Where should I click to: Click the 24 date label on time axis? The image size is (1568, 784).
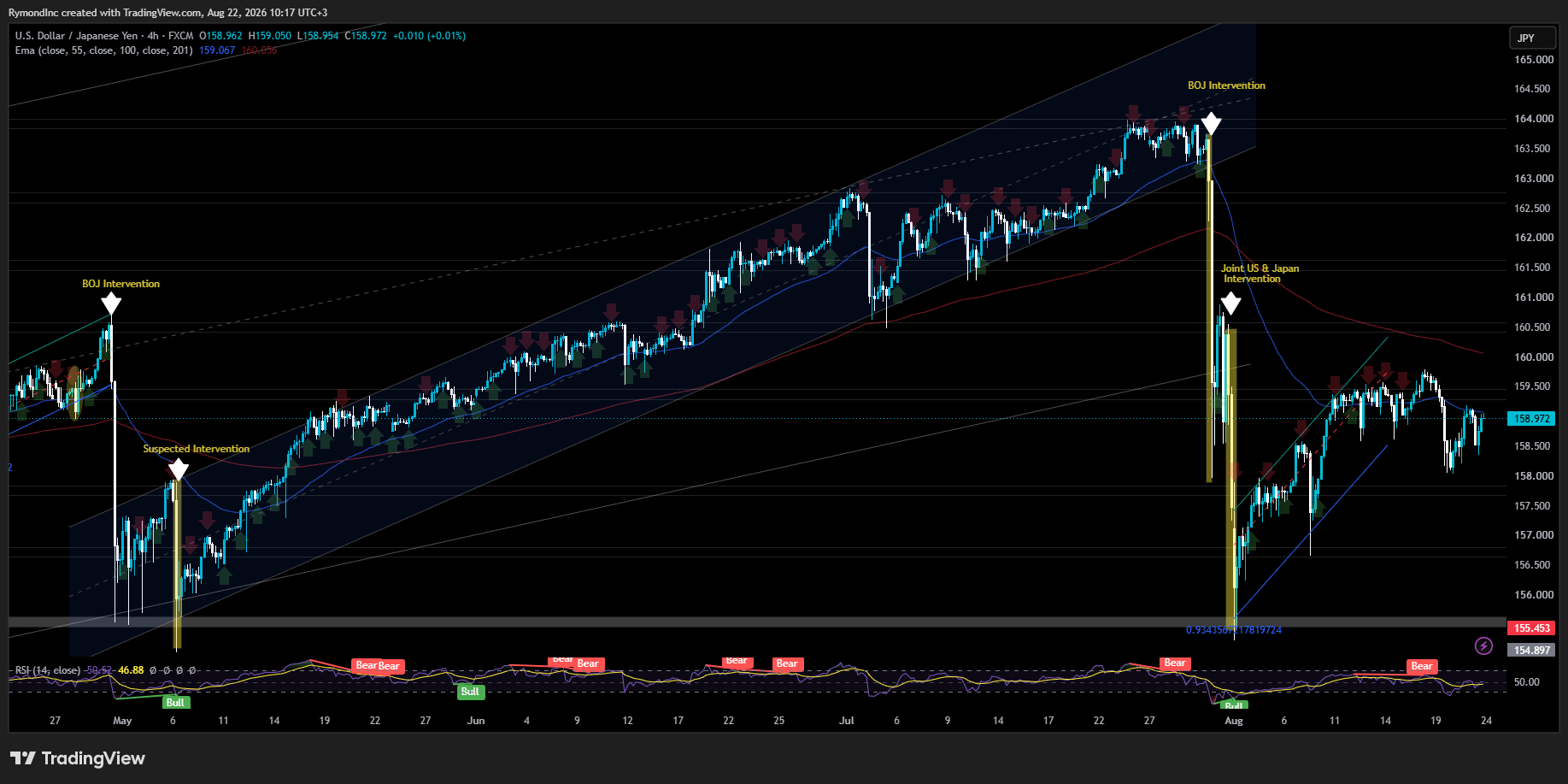pyautogui.click(x=1486, y=721)
